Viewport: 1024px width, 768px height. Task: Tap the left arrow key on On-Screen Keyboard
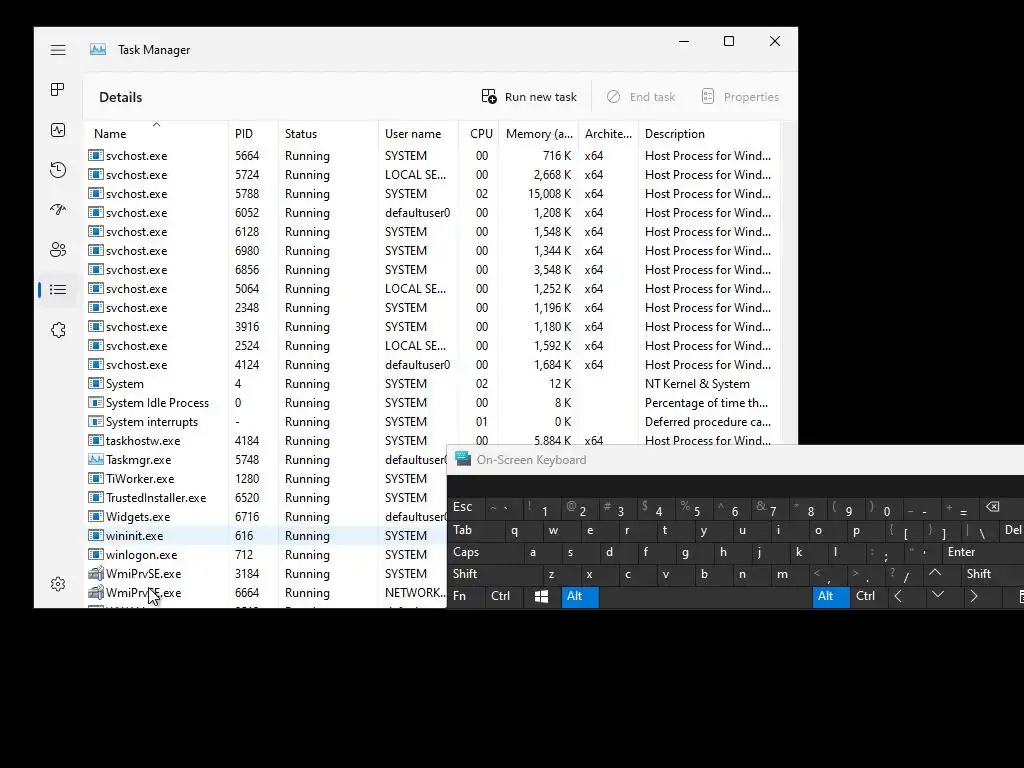click(899, 596)
